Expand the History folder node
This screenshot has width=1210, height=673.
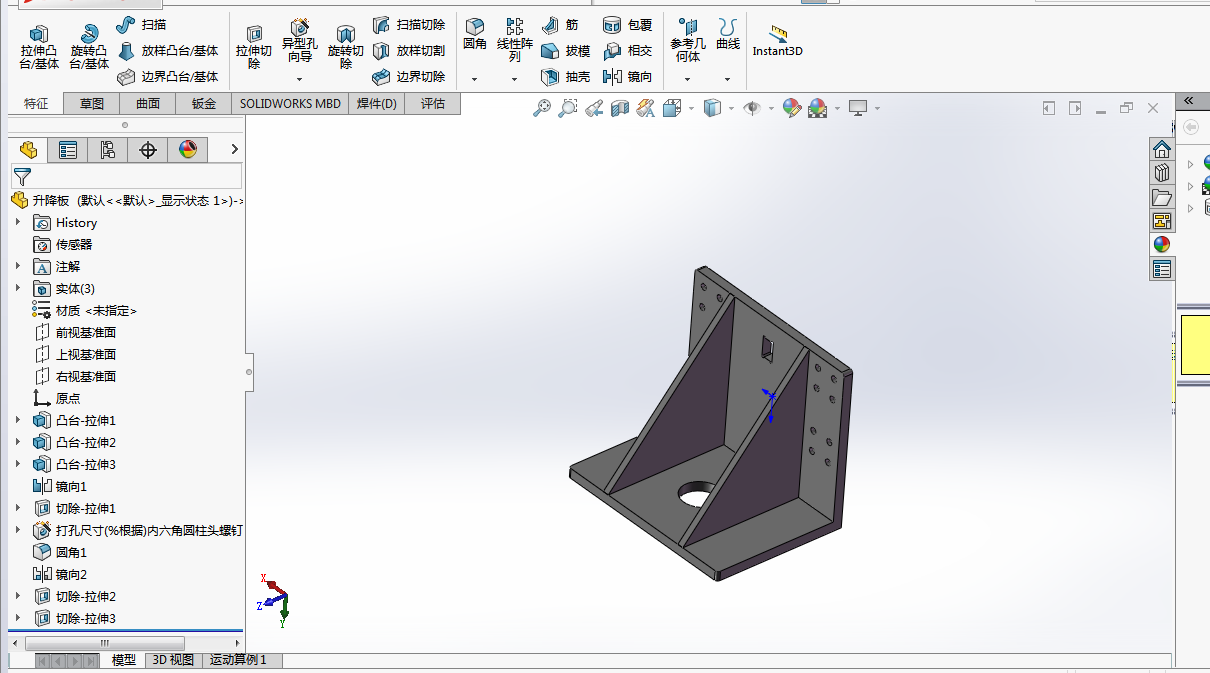[x=18, y=222]
